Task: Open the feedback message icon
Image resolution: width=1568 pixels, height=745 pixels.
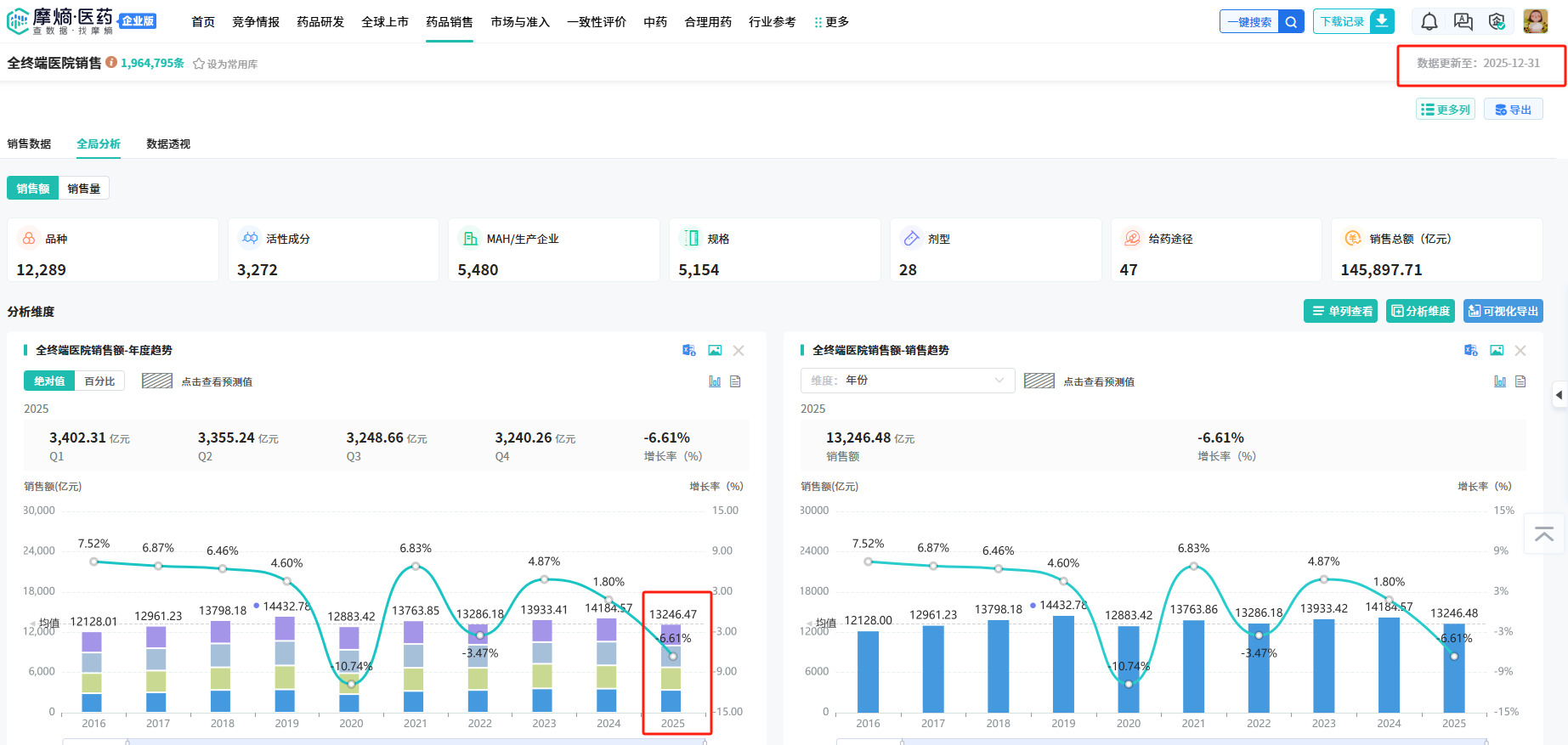Action: click(x=1463, y=21)
